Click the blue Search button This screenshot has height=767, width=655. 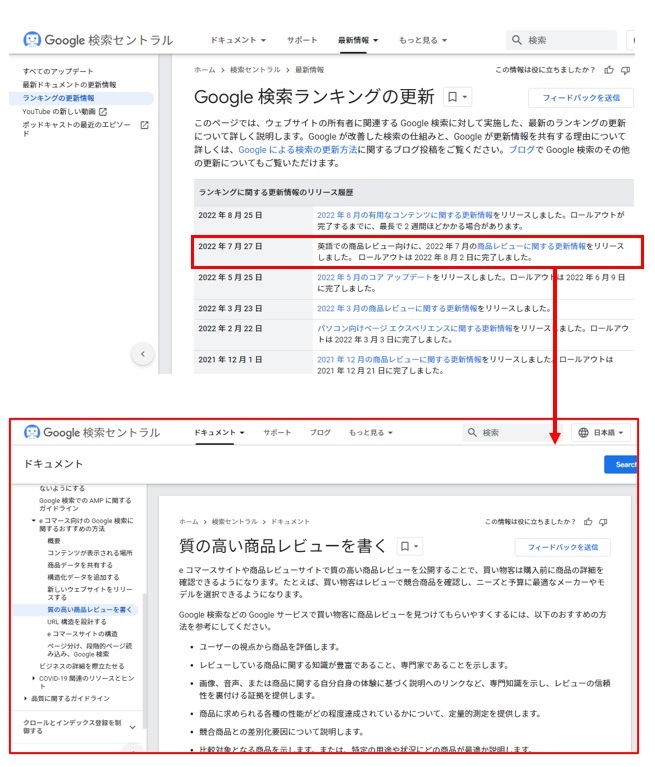click(620, 464)
